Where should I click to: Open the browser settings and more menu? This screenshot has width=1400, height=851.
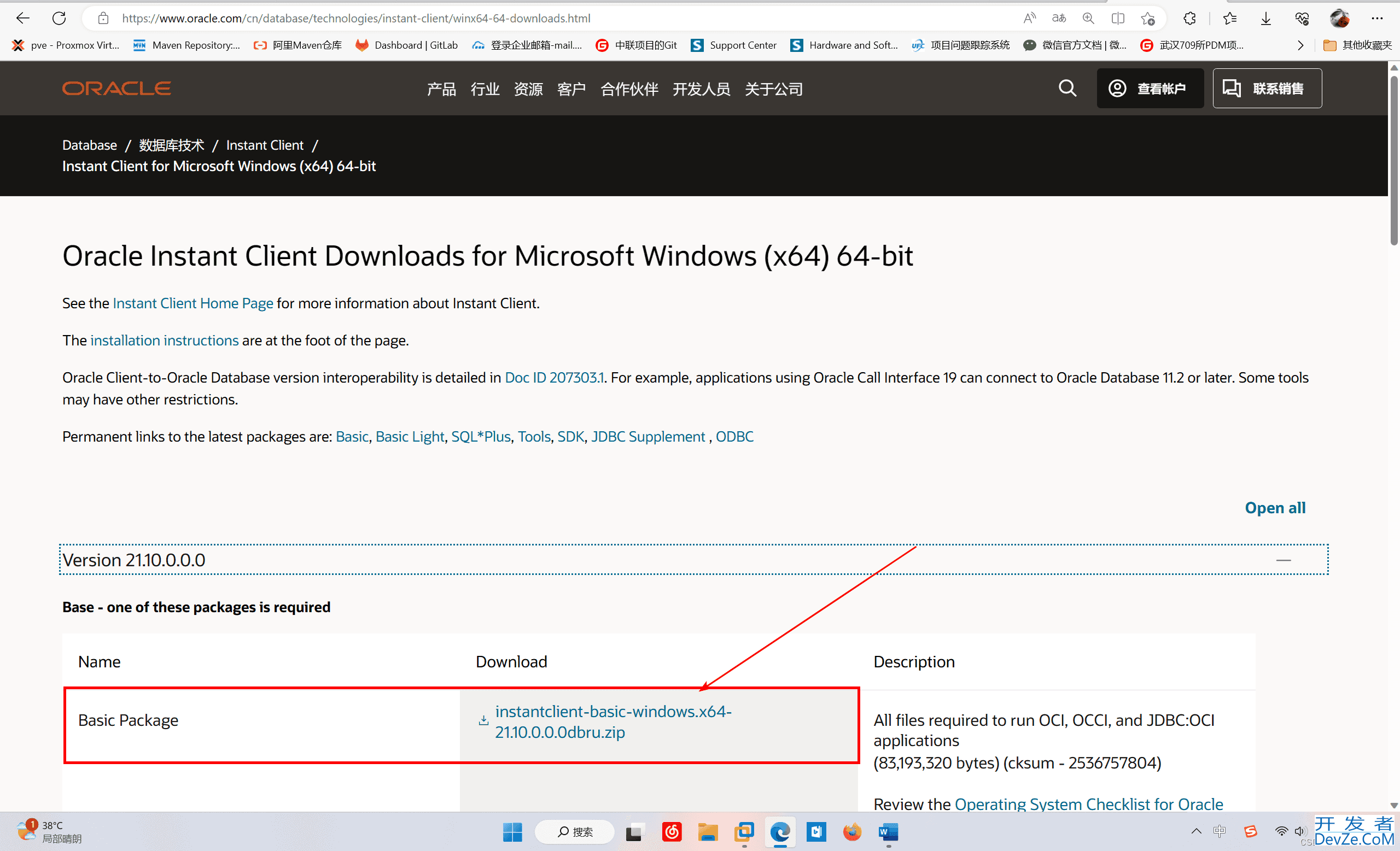(1377, 18)
